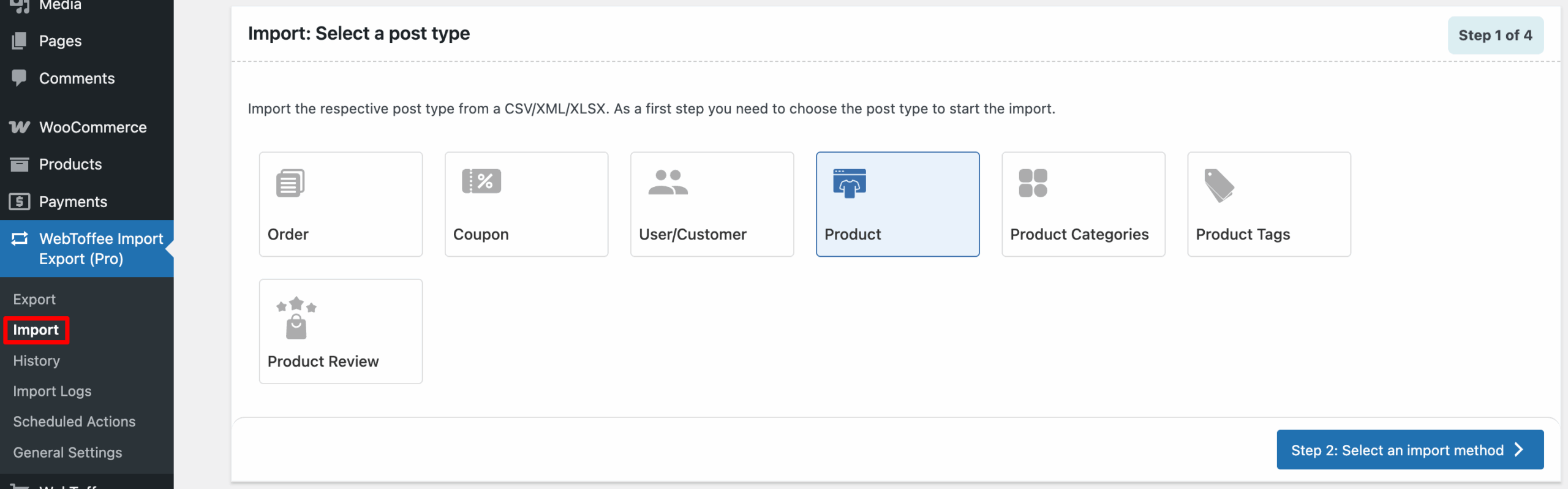Image resolution: width=1568 pixels, height=489 pixels.
Task: Choose the User/Customer post type label
Action: point(693,234)
